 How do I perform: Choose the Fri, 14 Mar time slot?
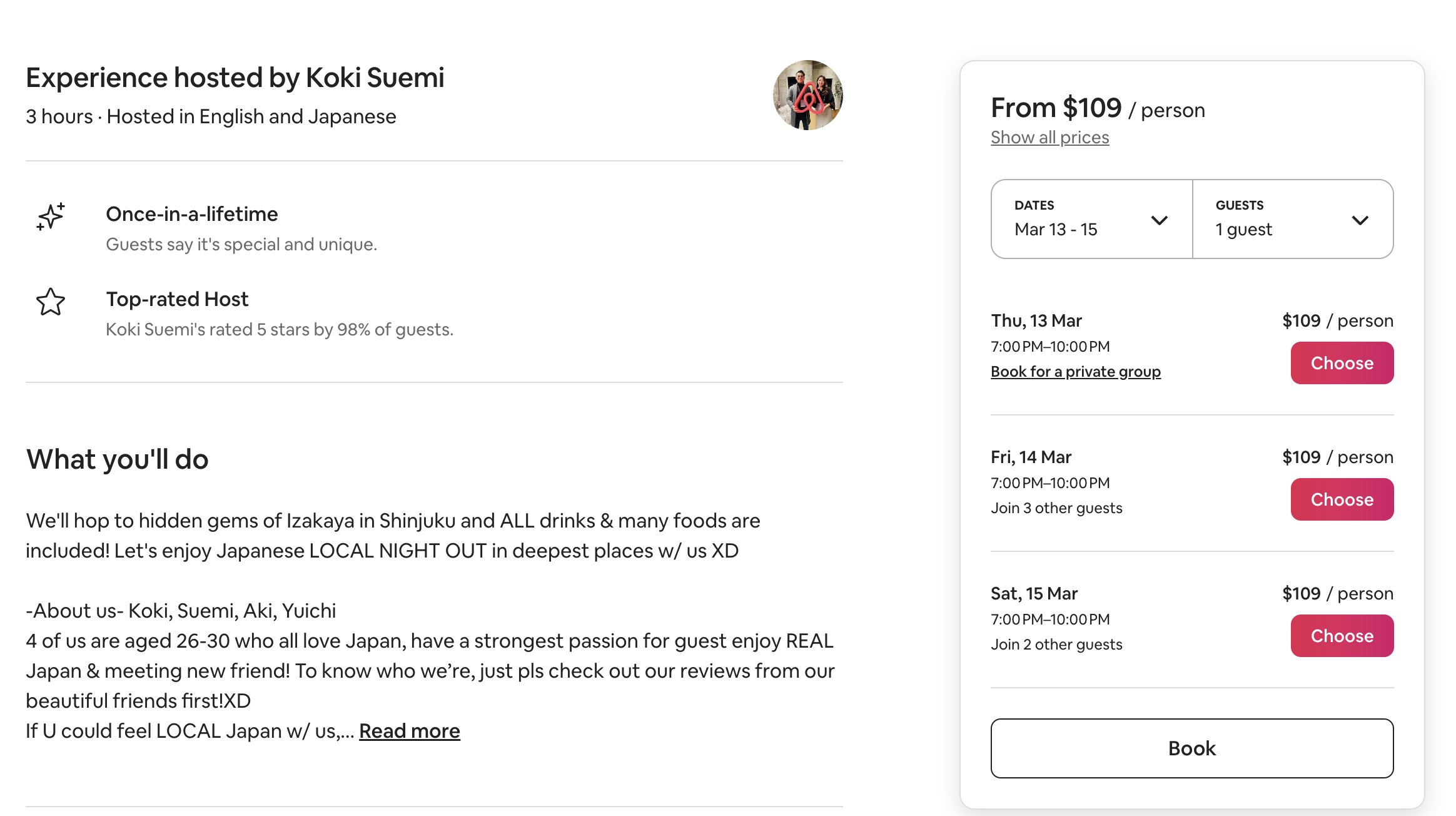[x=1342, y=499]
